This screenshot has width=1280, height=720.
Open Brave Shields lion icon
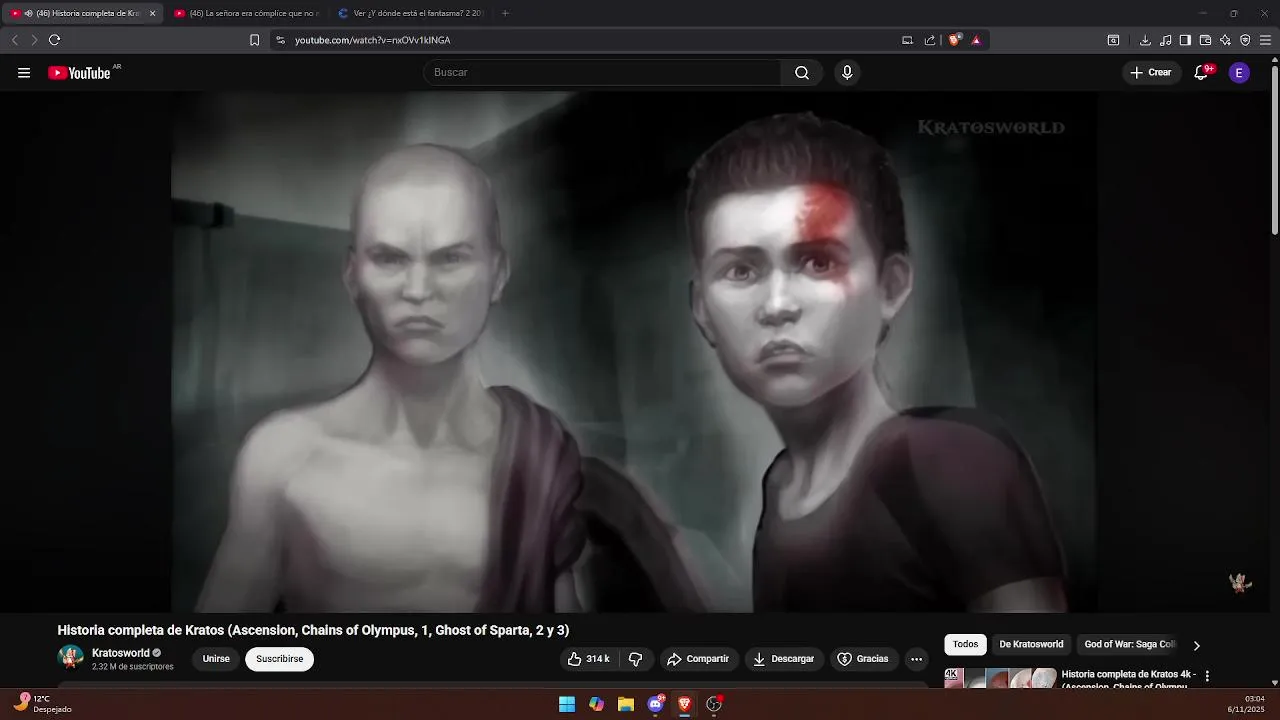(x=954, y=40)
